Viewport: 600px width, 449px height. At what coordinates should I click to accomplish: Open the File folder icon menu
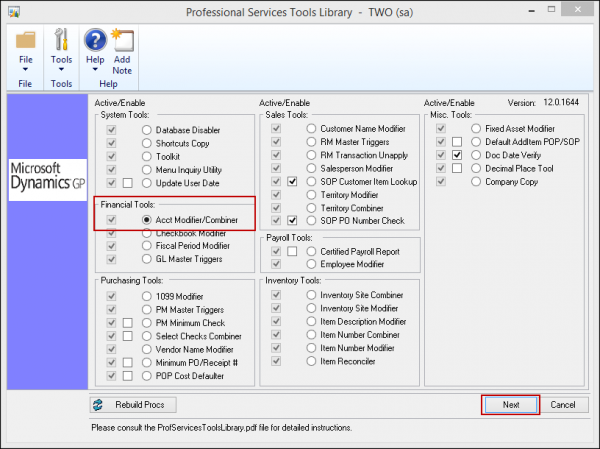[x=26, y=40]
